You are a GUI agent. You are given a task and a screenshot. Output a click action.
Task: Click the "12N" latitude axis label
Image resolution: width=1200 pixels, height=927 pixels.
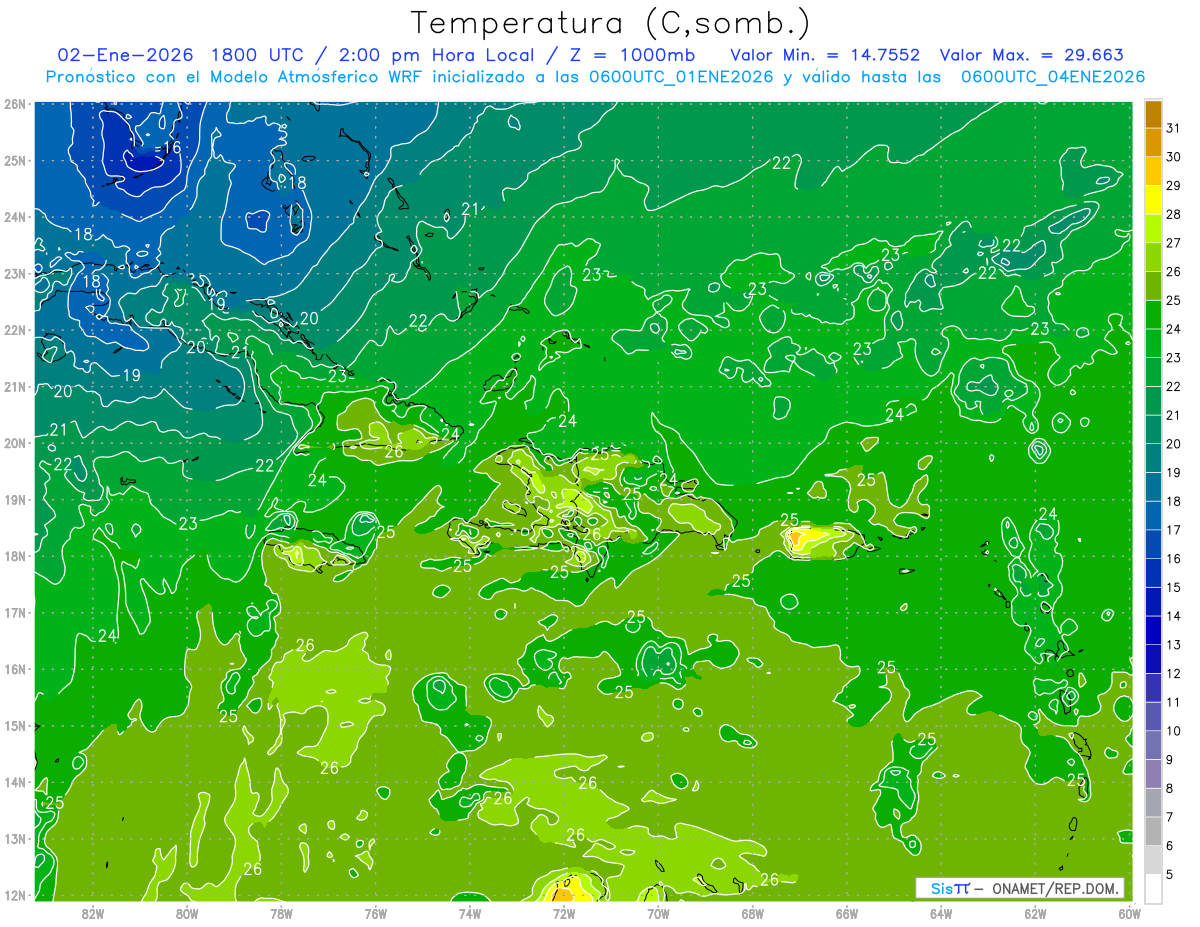[16, 895]
